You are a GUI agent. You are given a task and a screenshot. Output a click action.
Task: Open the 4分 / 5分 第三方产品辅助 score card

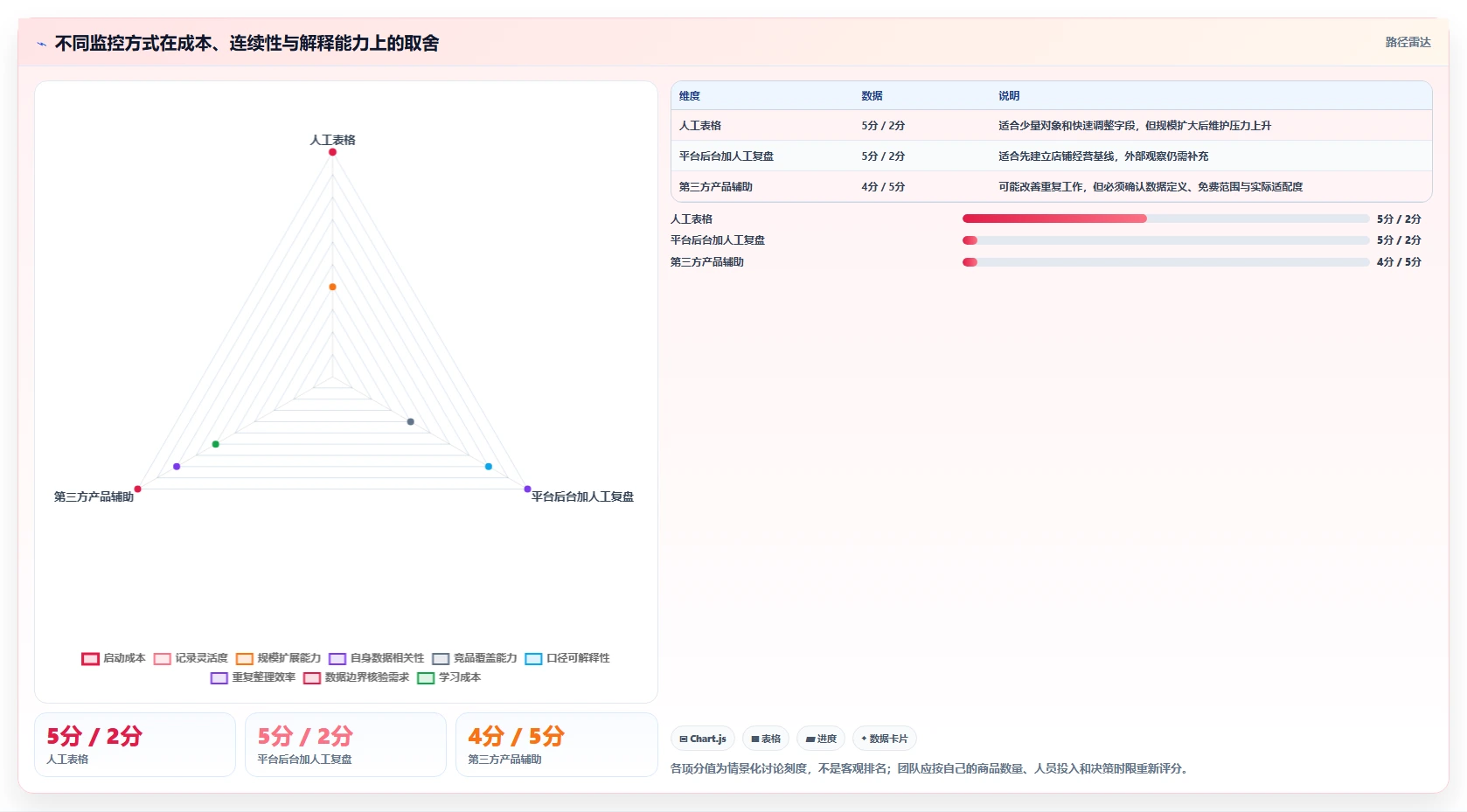click(x=556, y=745)
